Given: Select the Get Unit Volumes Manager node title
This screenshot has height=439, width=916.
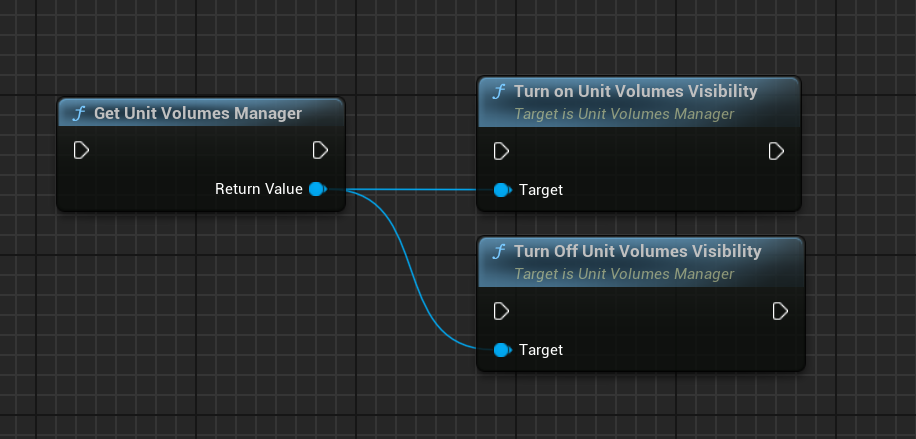Looking at the screenshot, I should pos(198,114).
